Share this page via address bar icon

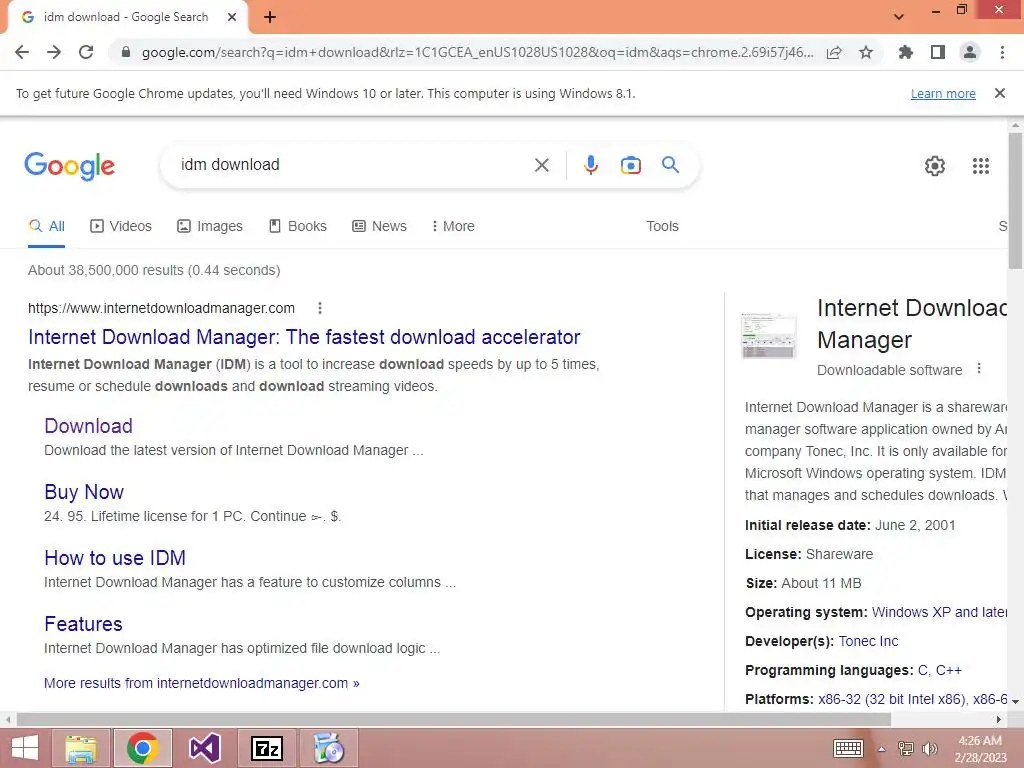pos(834,52)
